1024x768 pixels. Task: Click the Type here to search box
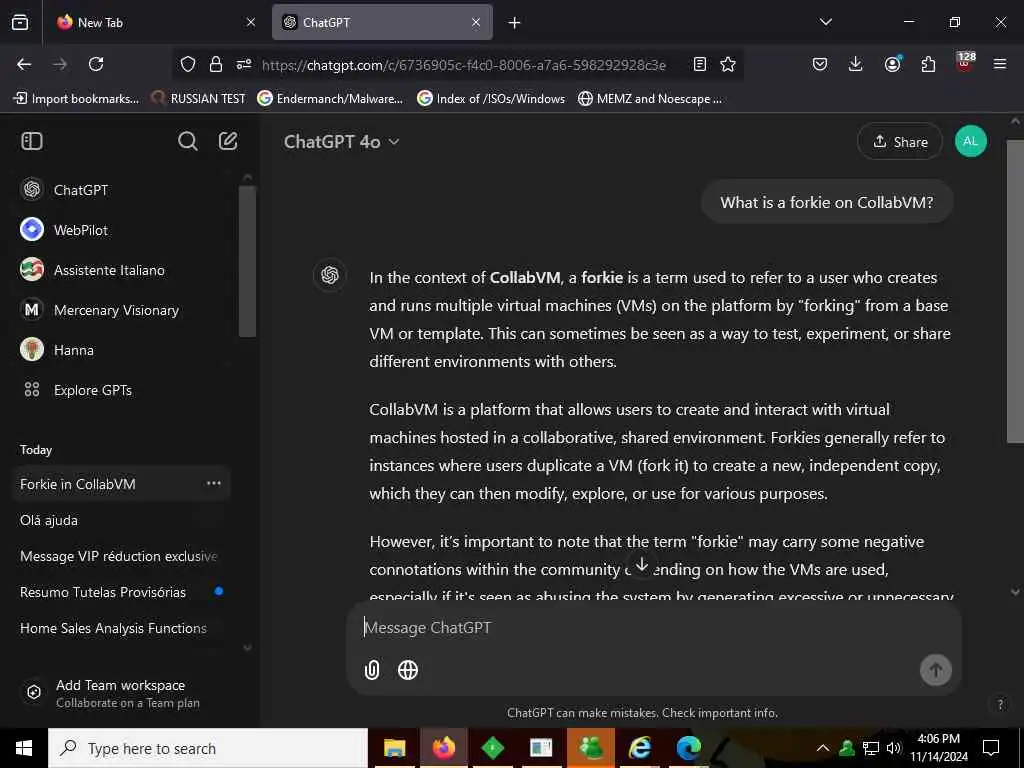(x=208, y=748)
